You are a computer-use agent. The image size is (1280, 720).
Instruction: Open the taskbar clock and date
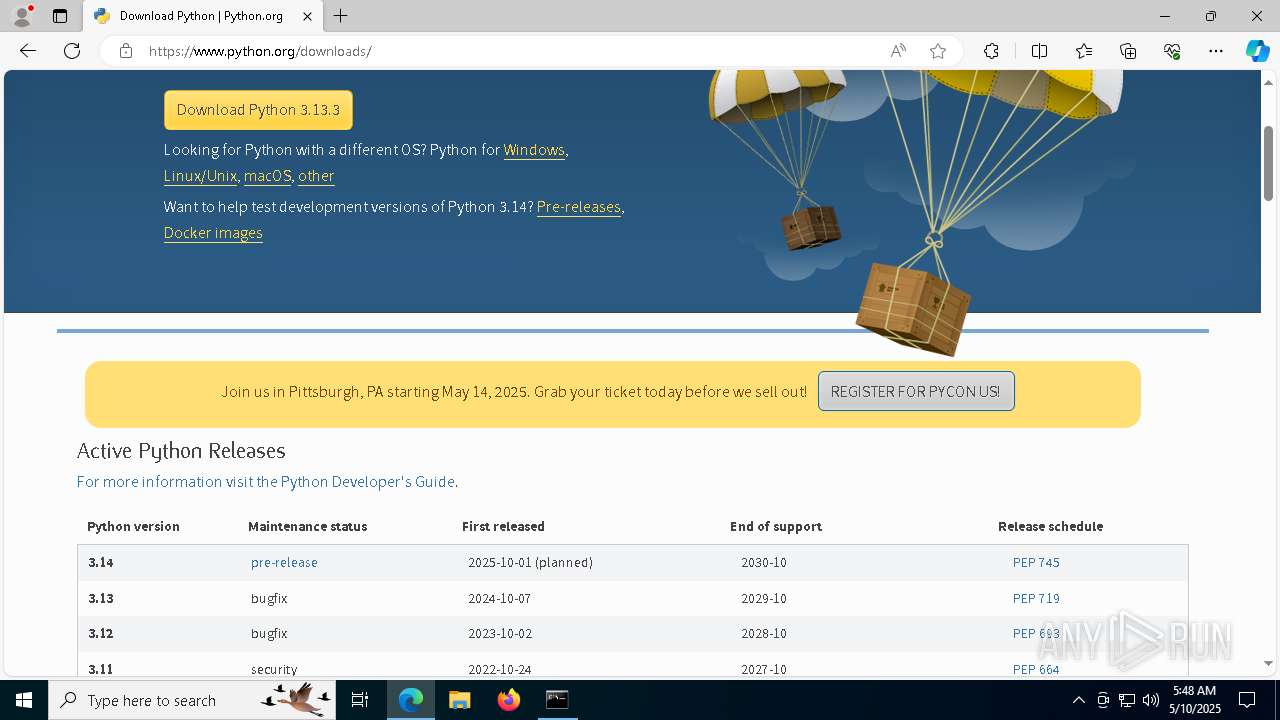point(1195,700)
